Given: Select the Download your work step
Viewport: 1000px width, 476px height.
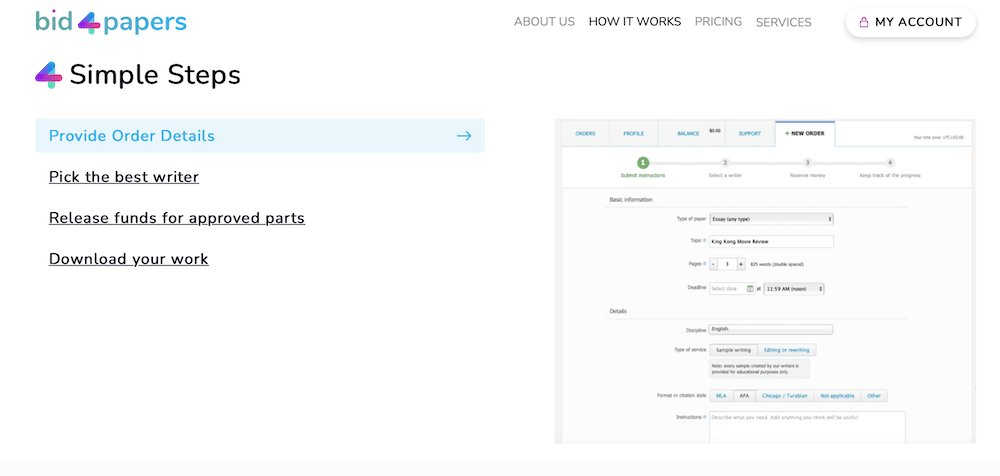Looking at the screenshot, I should [129, 259].
